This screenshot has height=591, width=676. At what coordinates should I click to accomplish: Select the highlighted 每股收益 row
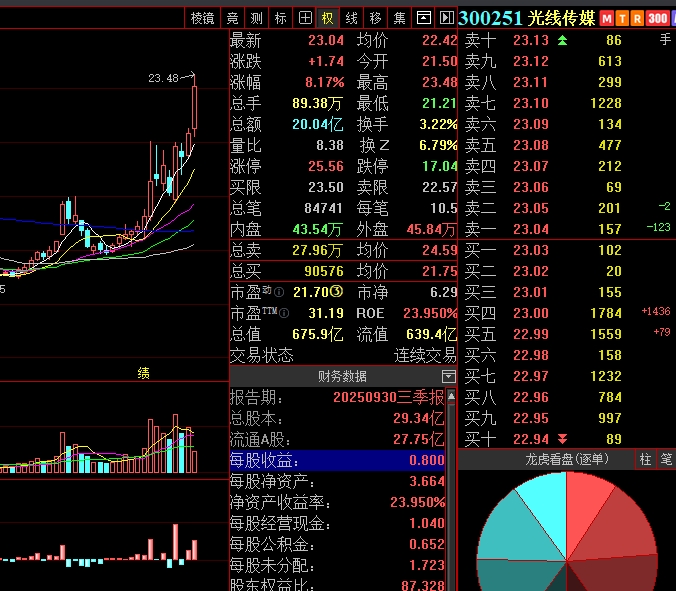click(x=338, y=460)
